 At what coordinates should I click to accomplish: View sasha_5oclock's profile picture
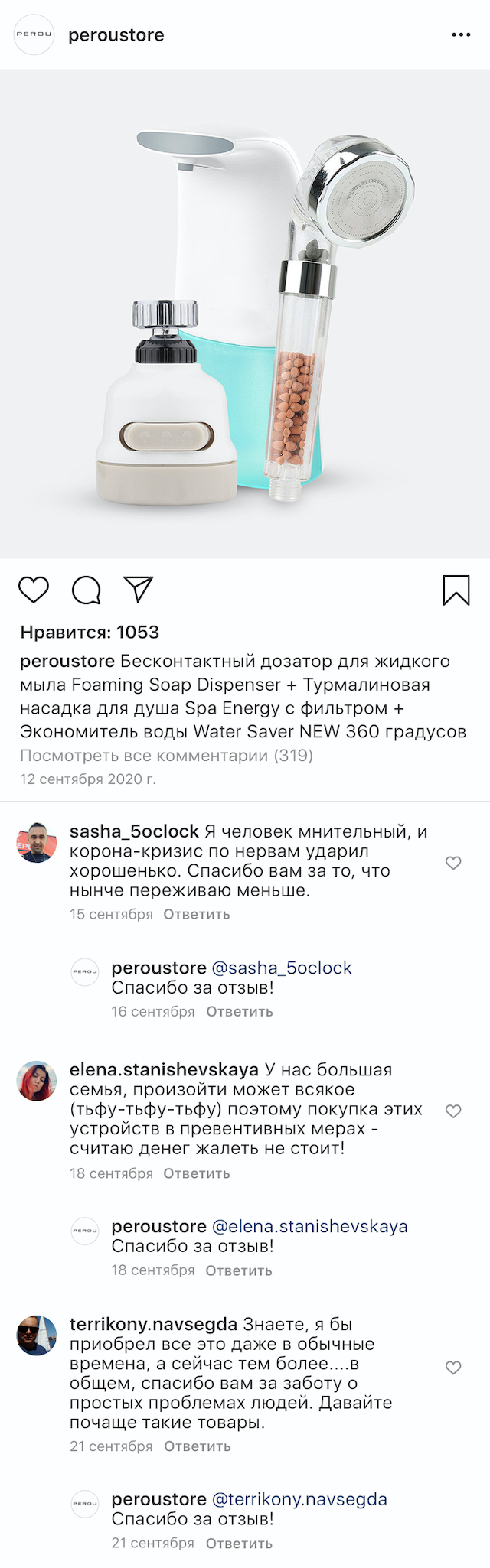pyautogui.click(x=37, y=843)
